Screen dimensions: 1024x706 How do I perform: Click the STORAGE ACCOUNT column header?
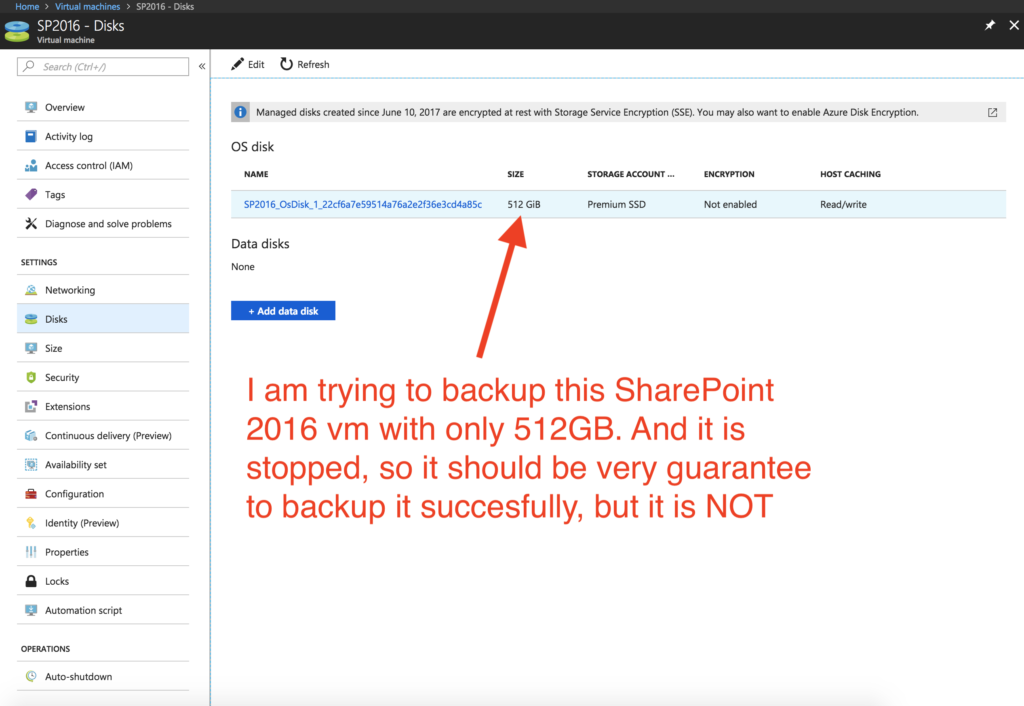point(630,174)
